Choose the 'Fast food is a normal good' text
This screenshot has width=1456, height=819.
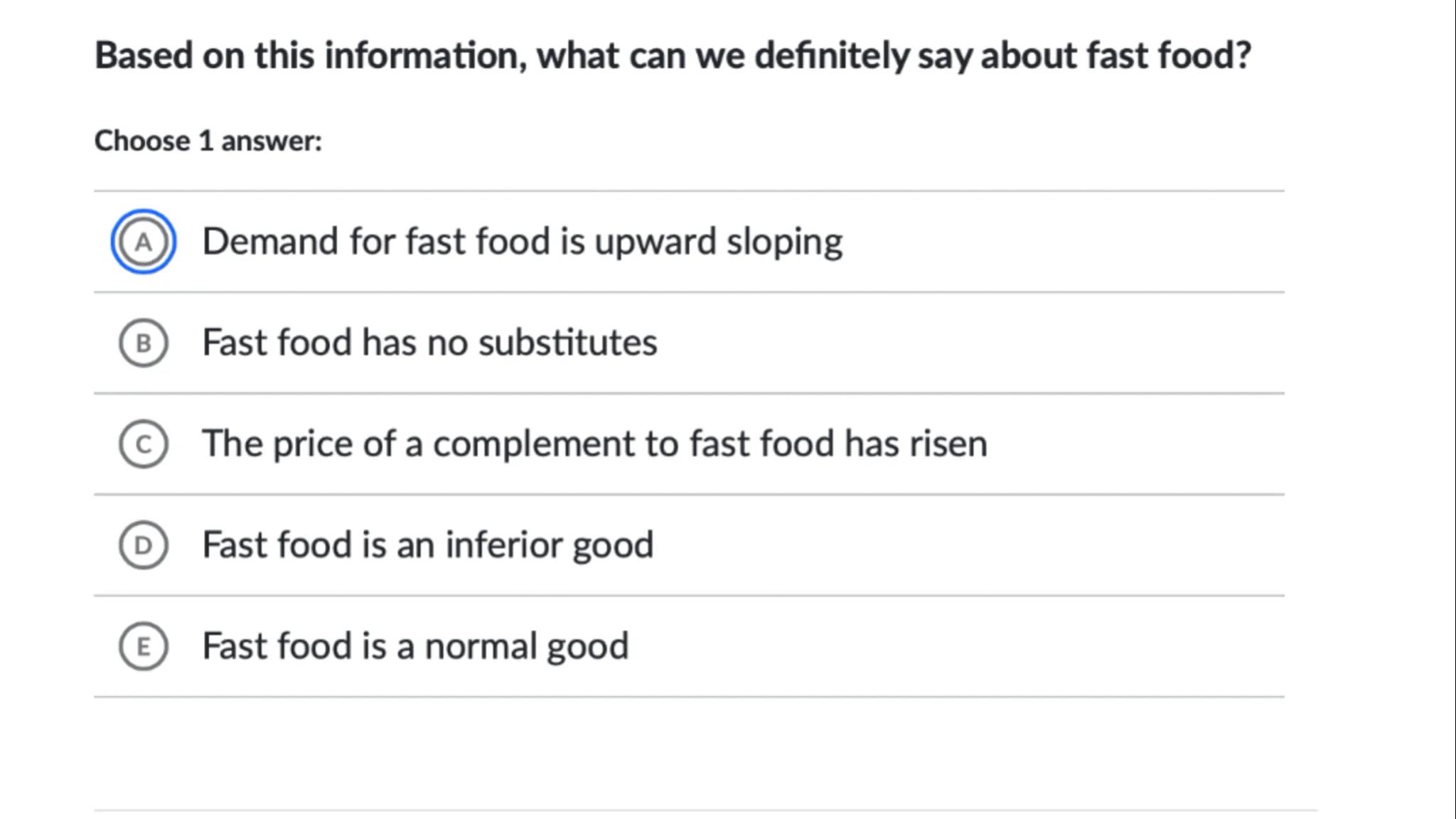(x=415, y=646)
